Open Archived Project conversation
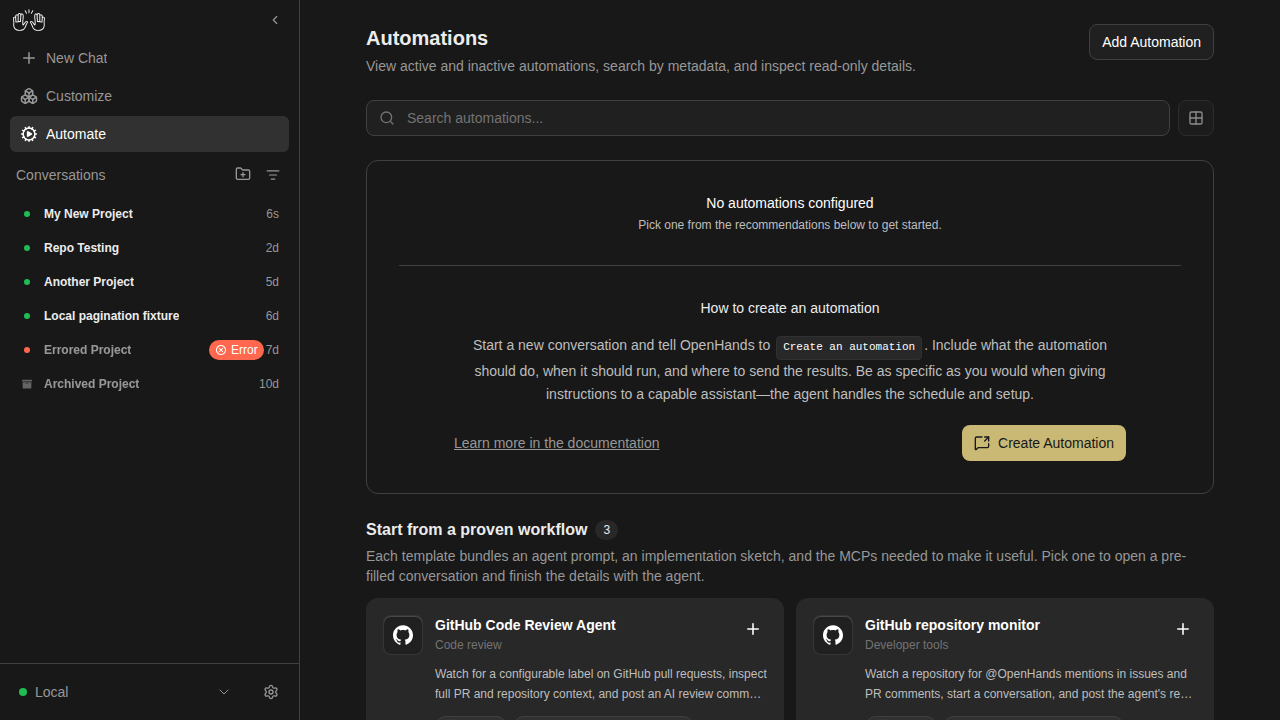Screen dimensions: 1280x720 [x=149, y=384]
